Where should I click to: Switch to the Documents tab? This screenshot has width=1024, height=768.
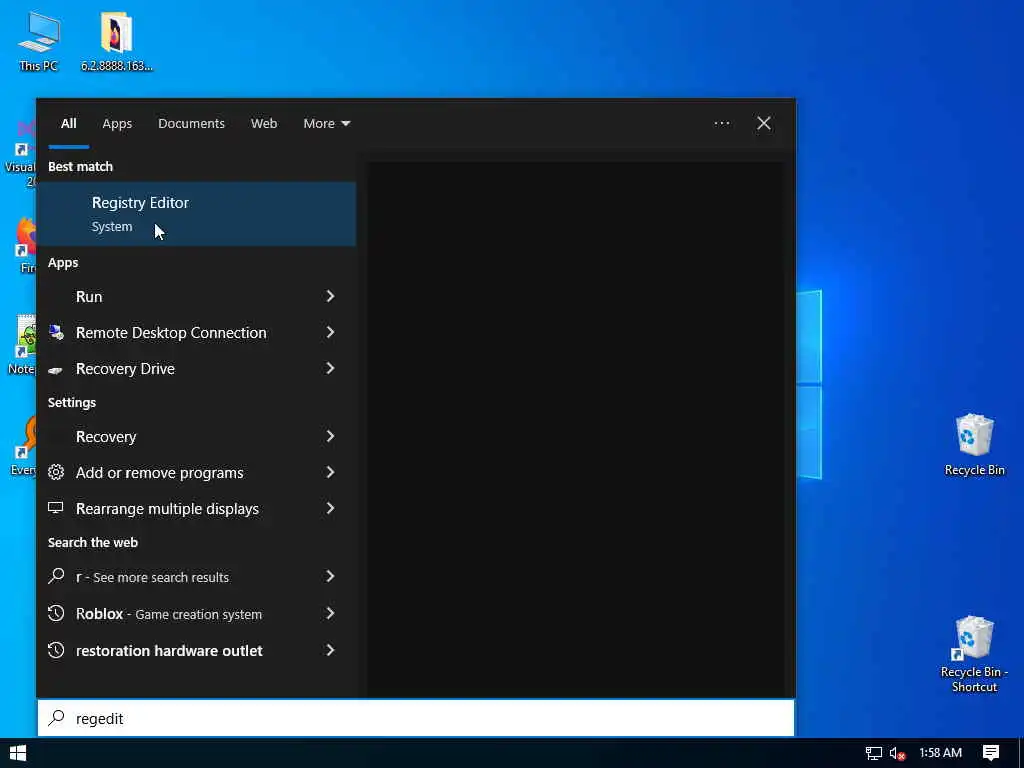coord(191,123)
